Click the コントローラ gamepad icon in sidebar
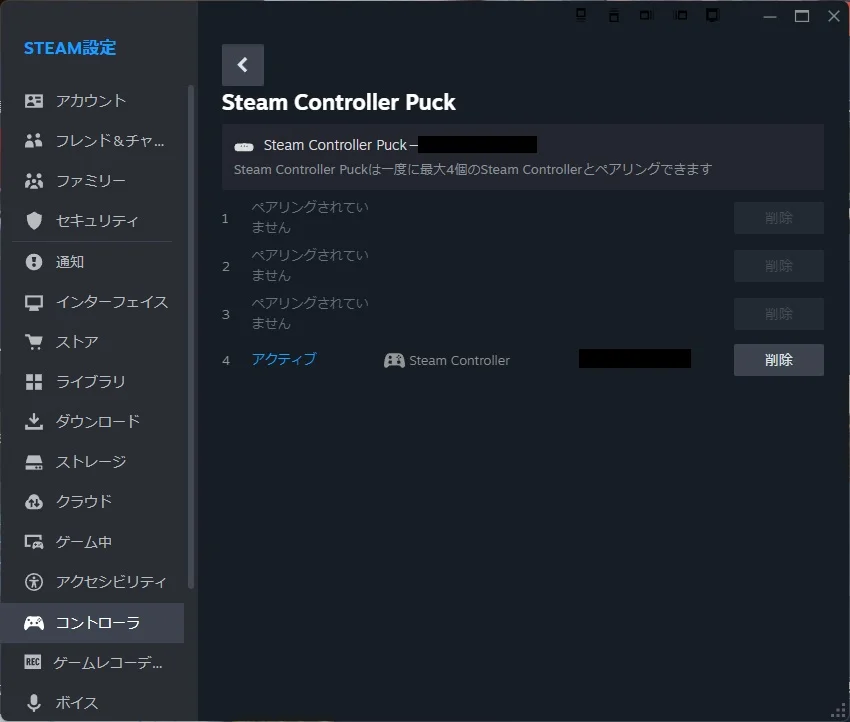Screen dimensions: 850x722 (x=34, y=623)
